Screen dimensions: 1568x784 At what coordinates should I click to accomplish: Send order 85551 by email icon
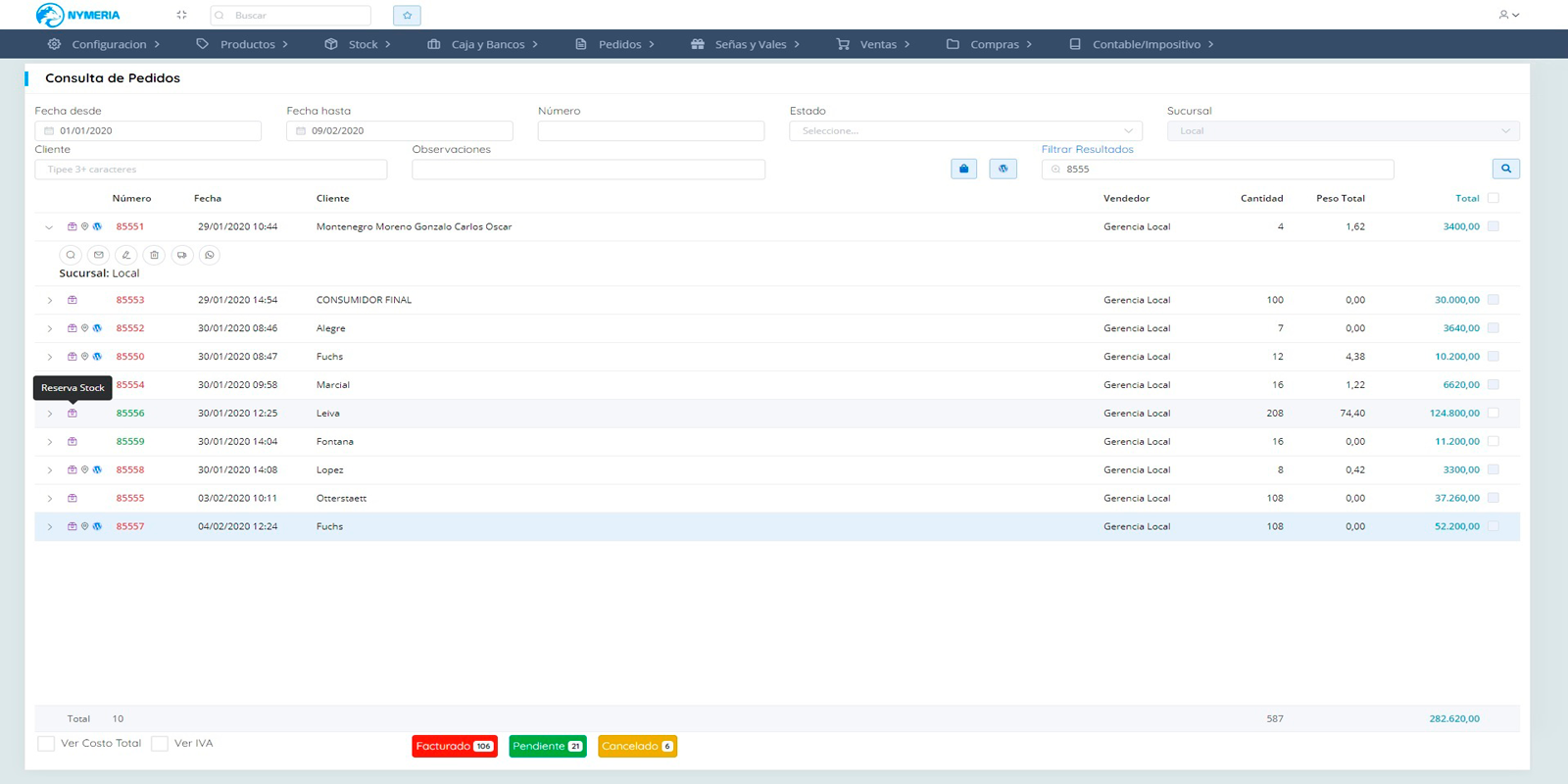point(98,255)
